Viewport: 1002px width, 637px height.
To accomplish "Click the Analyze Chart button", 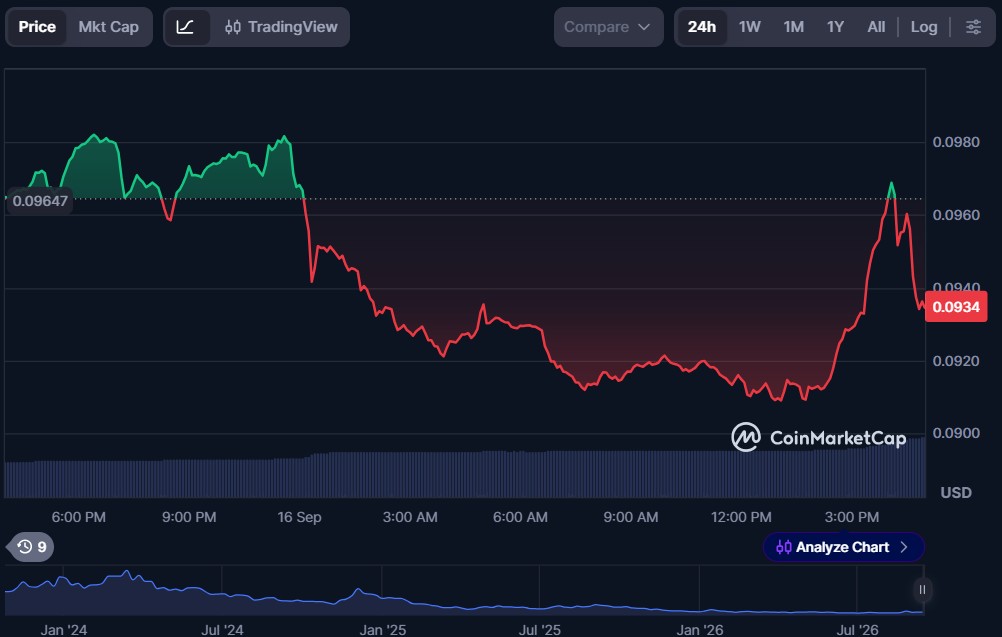I will point(844,548).
